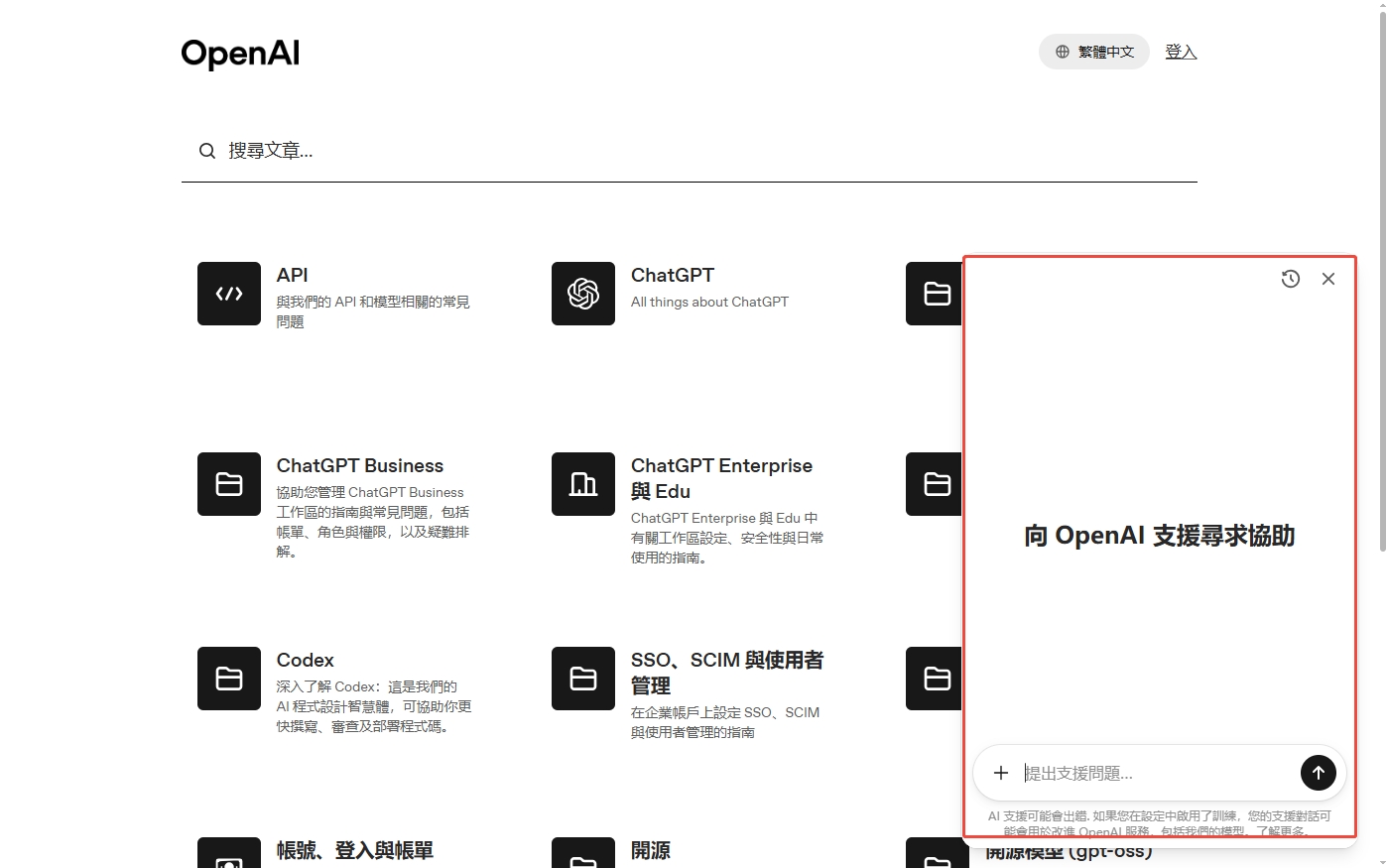
Task: Focus the 搜尋文章 search field
Action: [689, 151]
